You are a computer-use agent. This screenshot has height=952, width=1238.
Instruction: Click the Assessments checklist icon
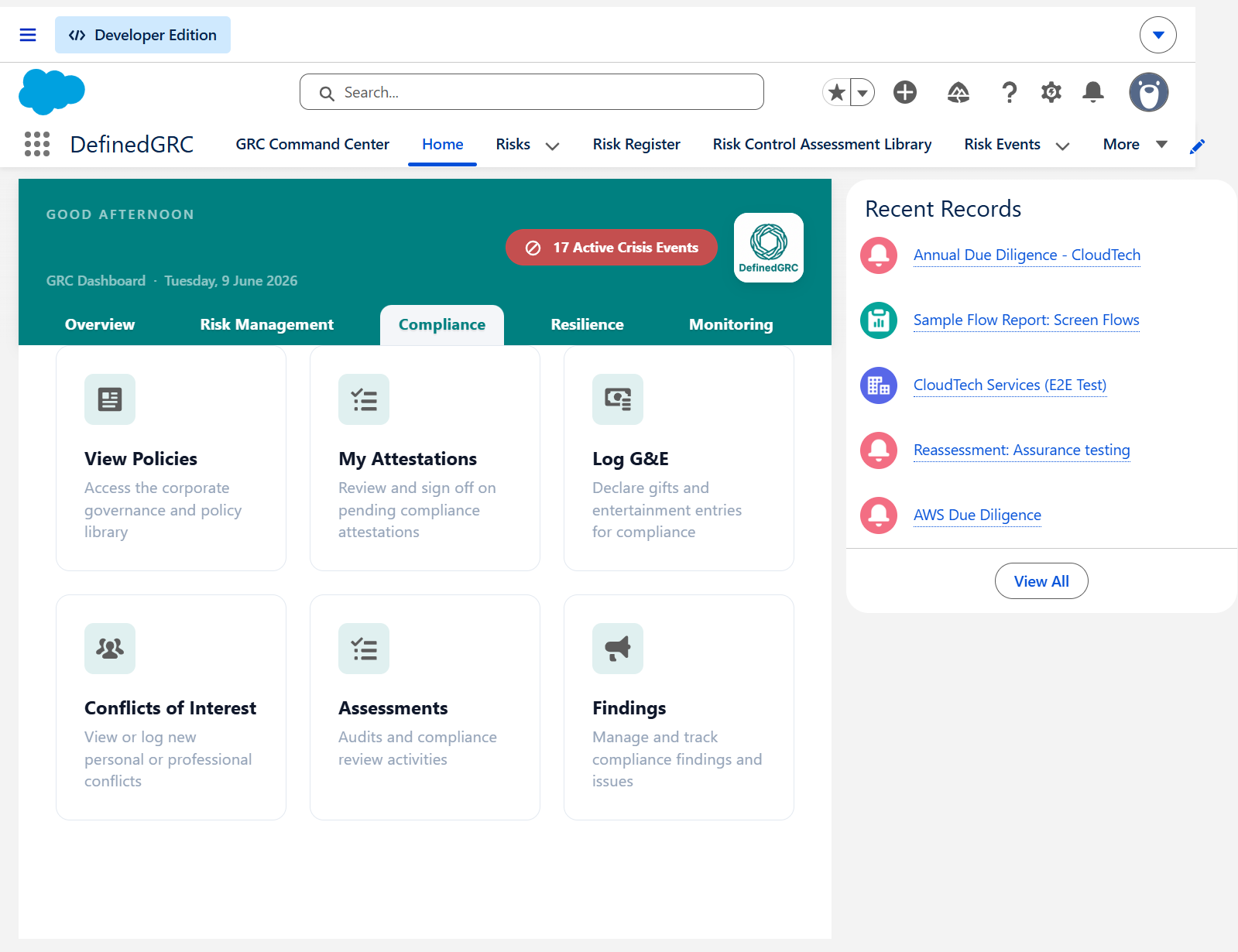click(364, 649)
